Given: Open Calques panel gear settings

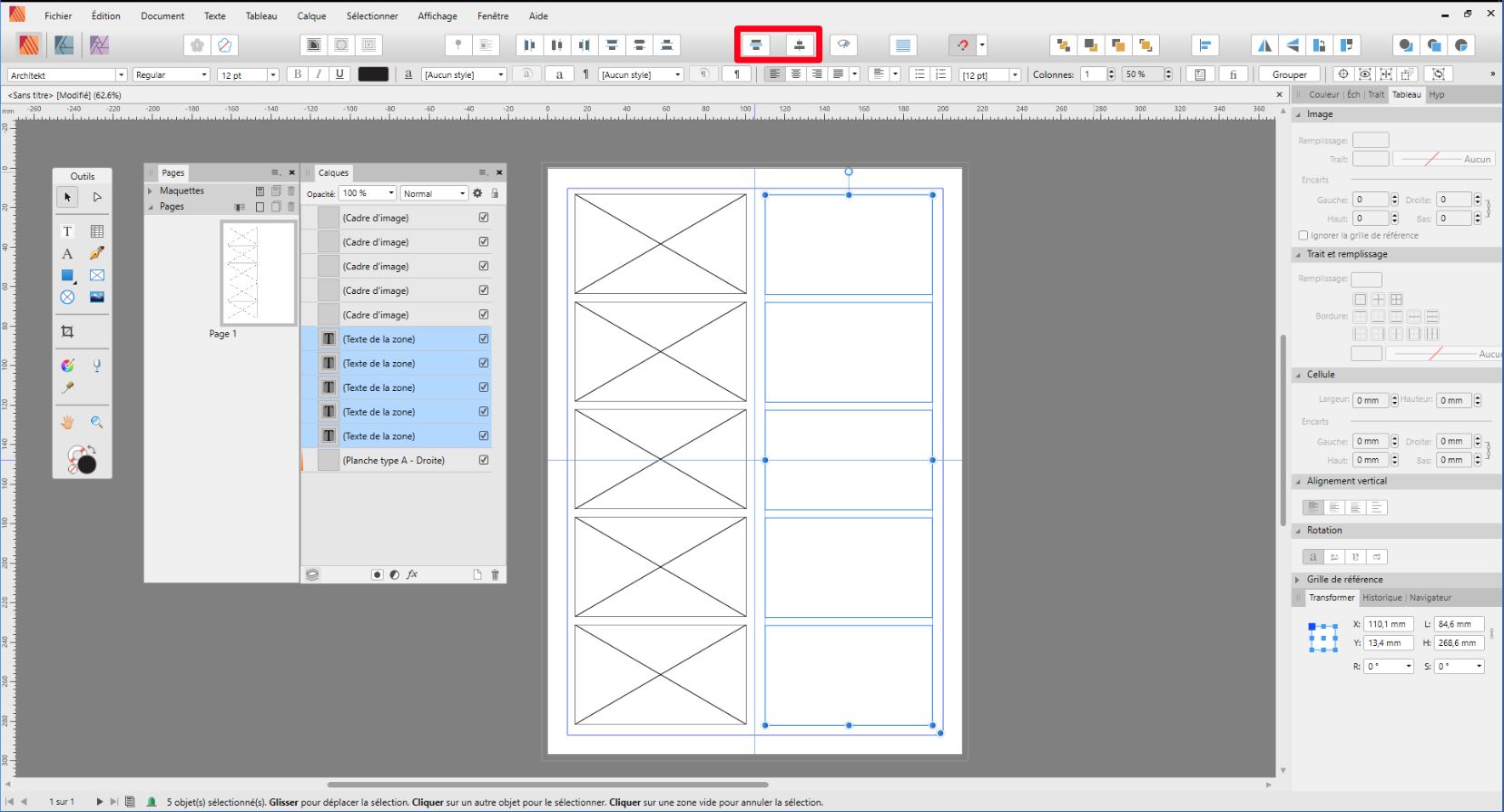Looking at the screenshot, I should coord(477,193).
